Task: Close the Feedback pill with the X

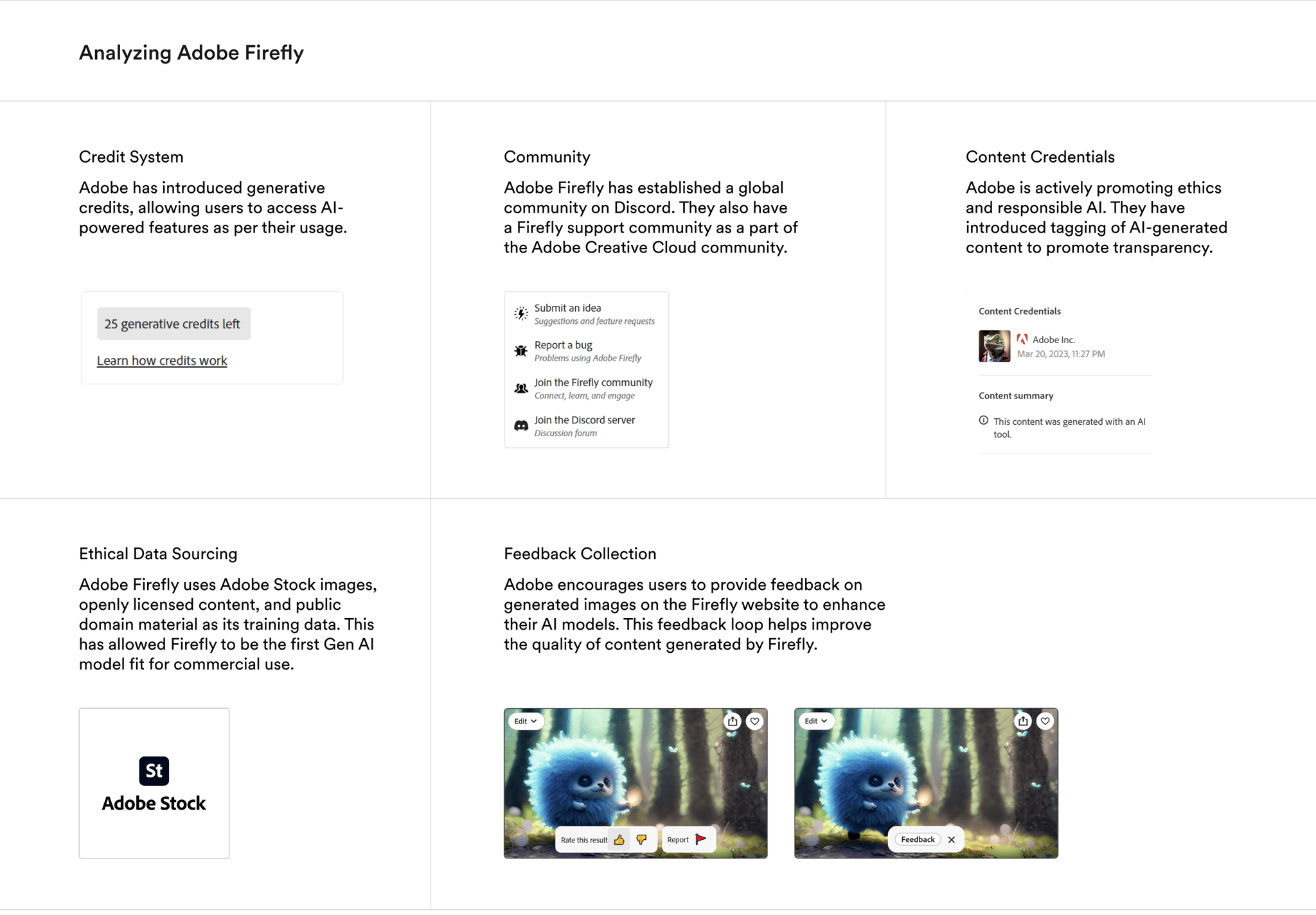Action: (x=952, y=840)
